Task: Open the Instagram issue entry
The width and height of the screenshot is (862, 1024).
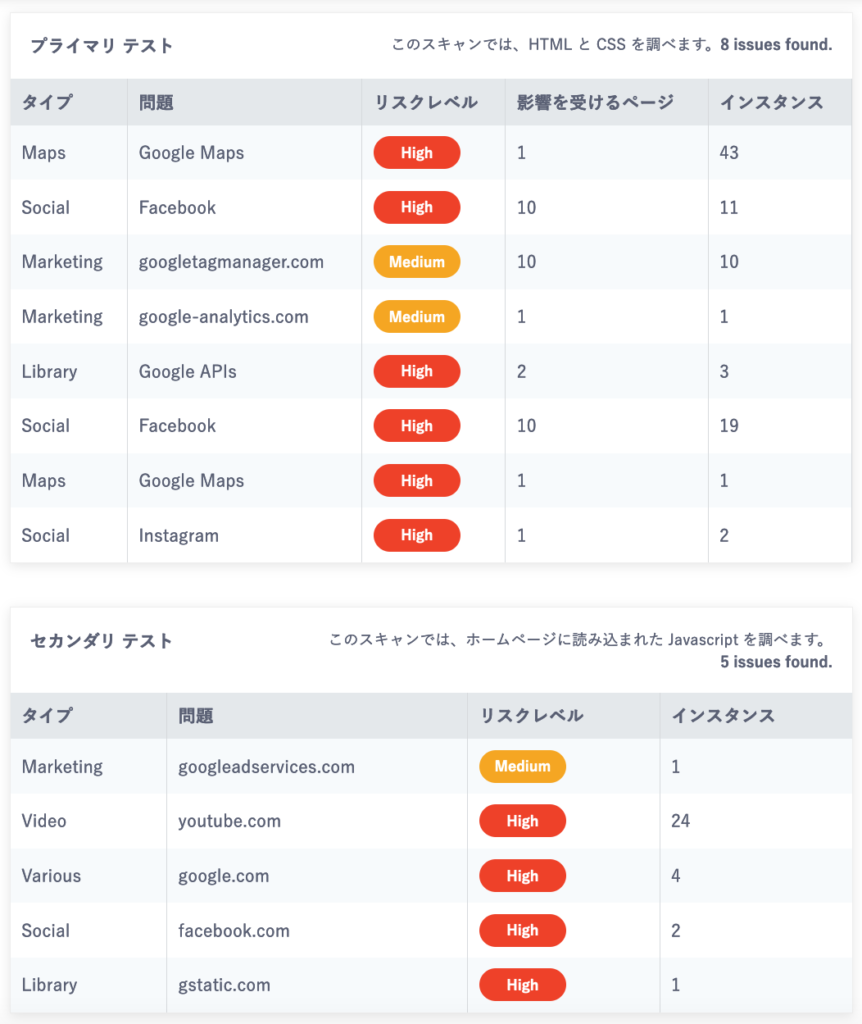Action: point(179,536)
